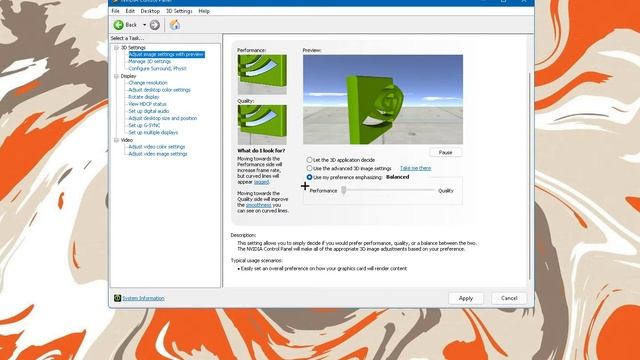Open Set up multiple displays task
Image resolution: width=640 pixels, height=360 pixels.
coord(153,133)
